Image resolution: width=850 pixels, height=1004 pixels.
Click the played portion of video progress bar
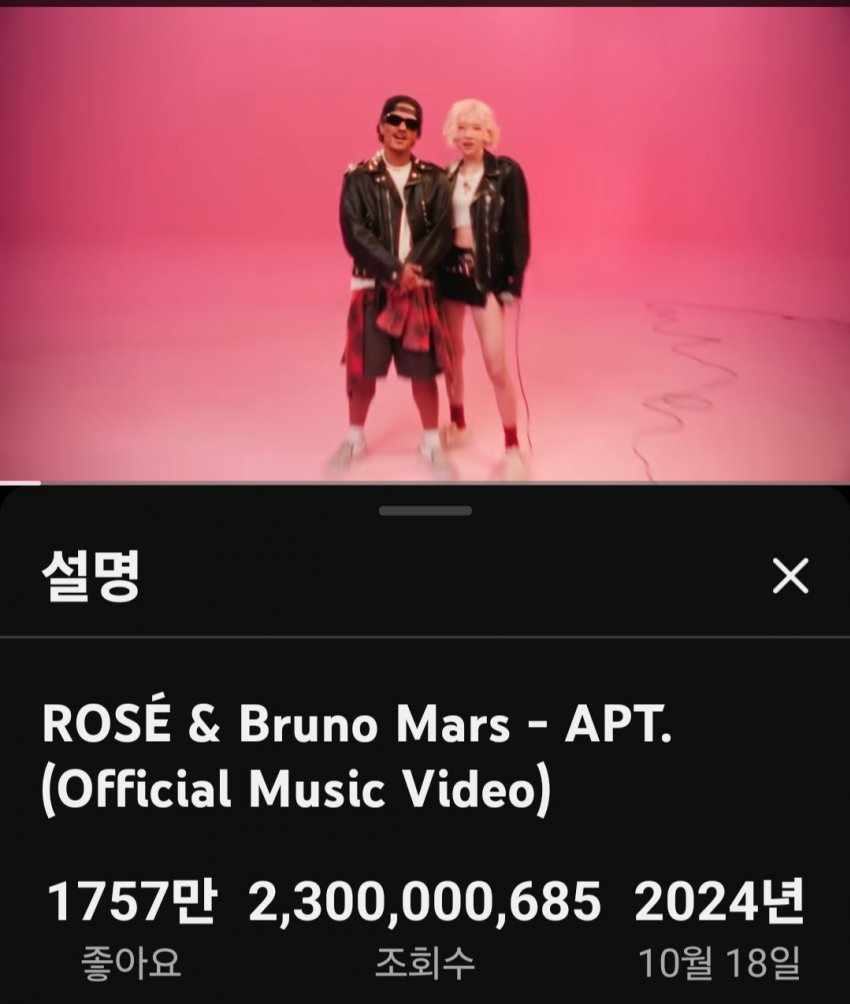point(20,483)
